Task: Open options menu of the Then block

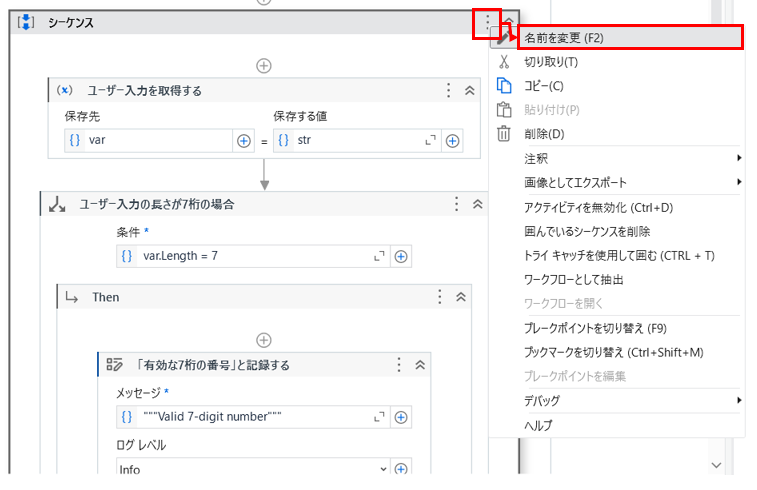Action: coord(439,297)
